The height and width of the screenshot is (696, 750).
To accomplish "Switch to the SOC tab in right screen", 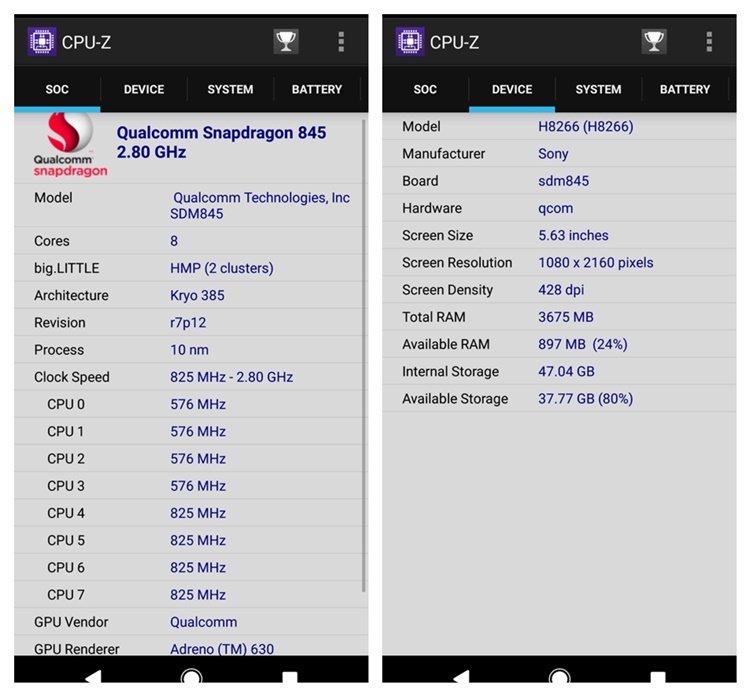I will [x=425, y=89].
